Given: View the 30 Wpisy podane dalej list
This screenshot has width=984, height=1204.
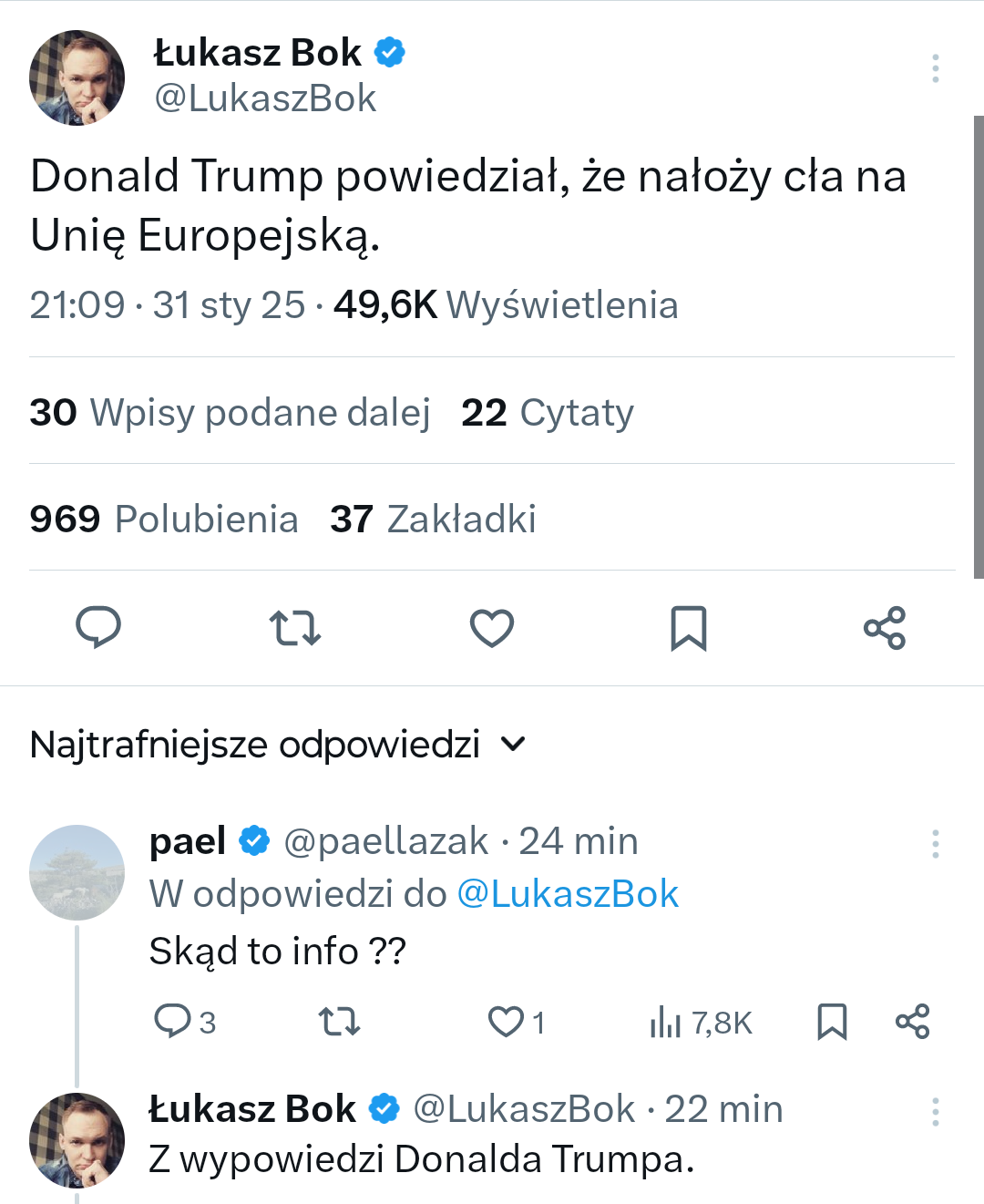Looking at the screenshot, I should tap(230, 413).
